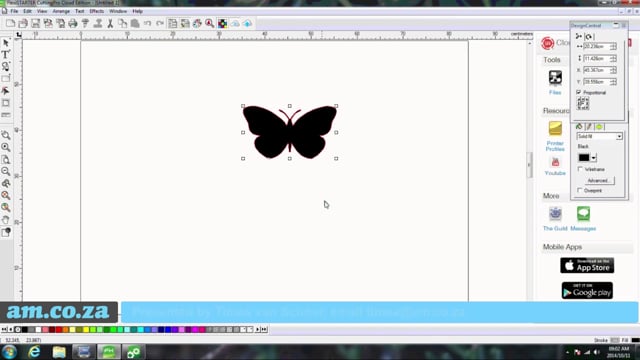Click the X position stepper arrows
Viewport: 640px width, 360px height.
point(613,71)
